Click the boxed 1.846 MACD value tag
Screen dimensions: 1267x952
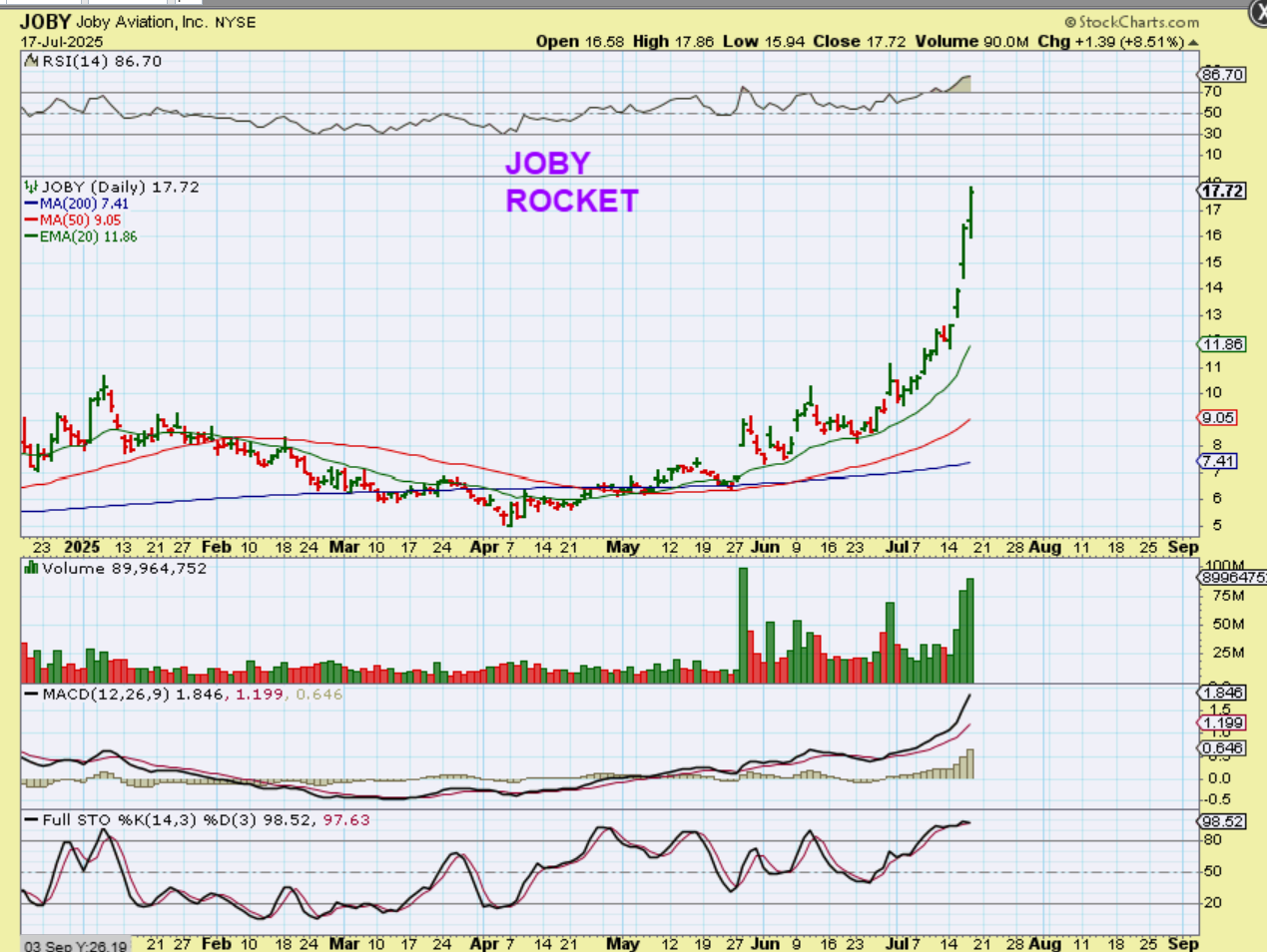1222,693
